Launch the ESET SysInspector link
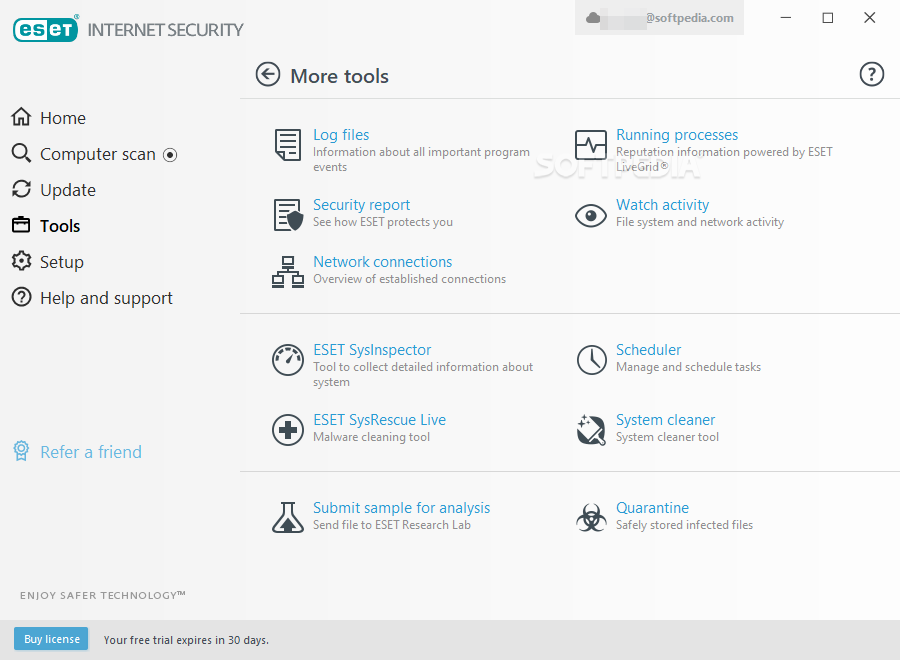Viewport: 900px width, 660px height. point(372,350)
